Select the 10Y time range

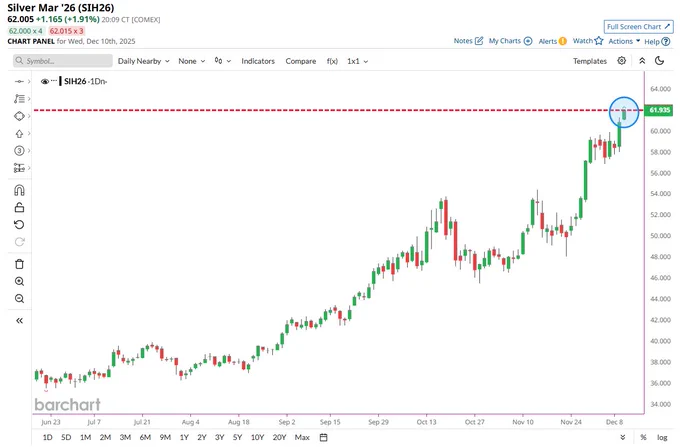click(257, 437)
